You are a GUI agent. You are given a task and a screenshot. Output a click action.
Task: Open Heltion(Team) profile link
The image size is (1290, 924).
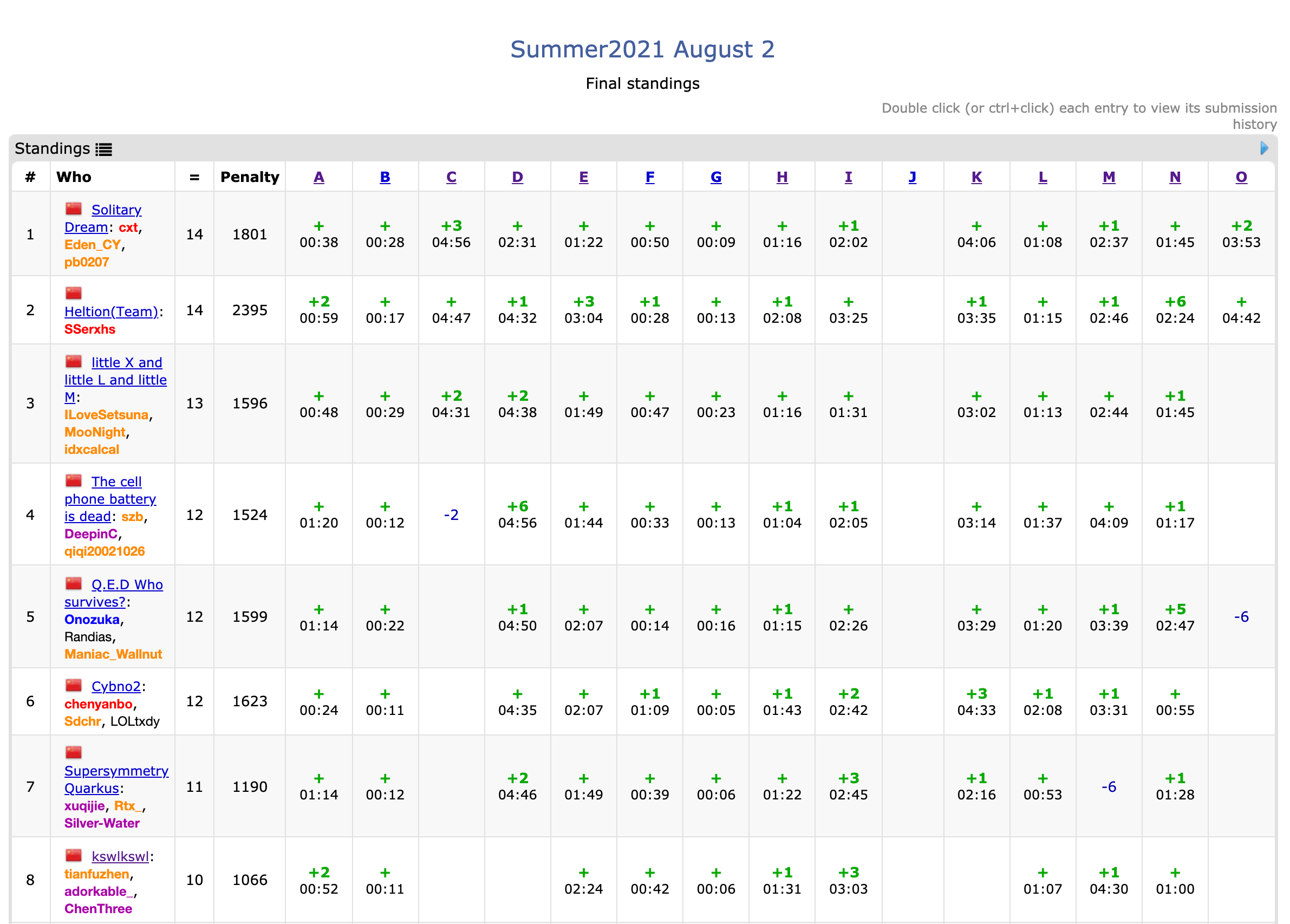(x=111, y=312)
